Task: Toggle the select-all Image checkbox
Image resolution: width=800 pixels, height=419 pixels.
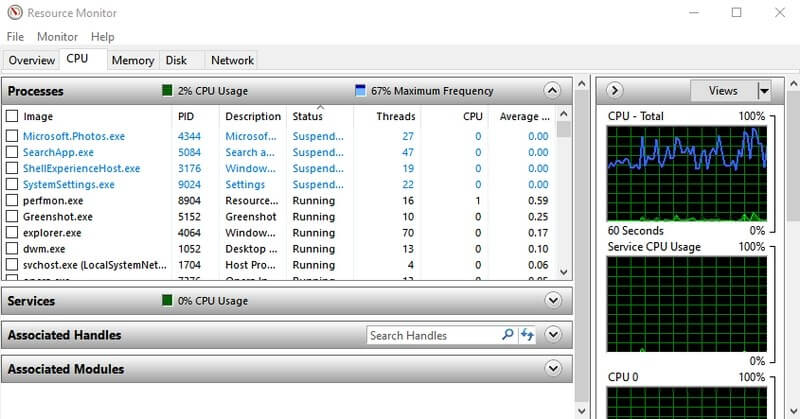Action: pos(12,116)
